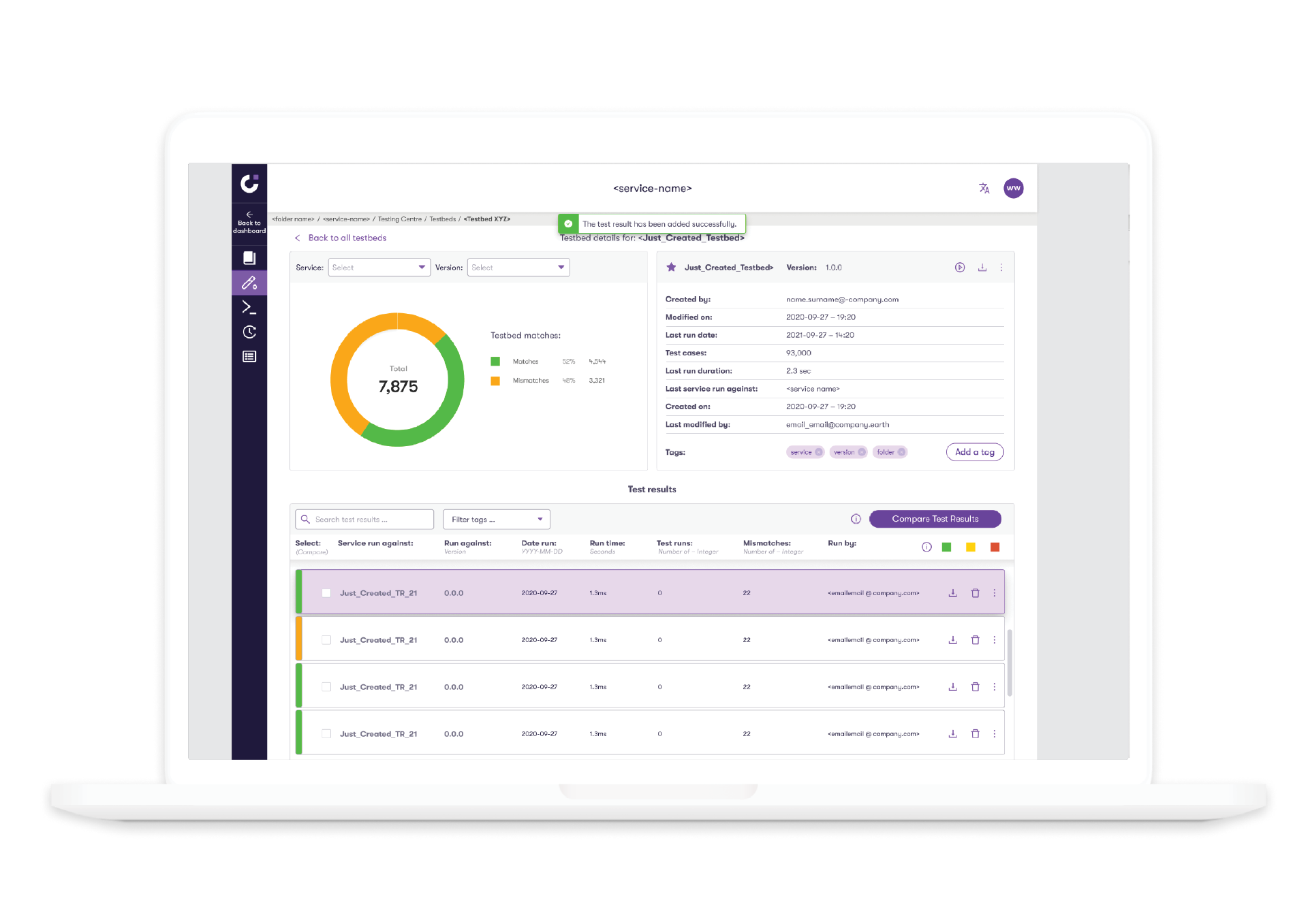Click the Service run against column header
Screen dimensions: 1308x924
pyautogui.click(x=375, y=543)
